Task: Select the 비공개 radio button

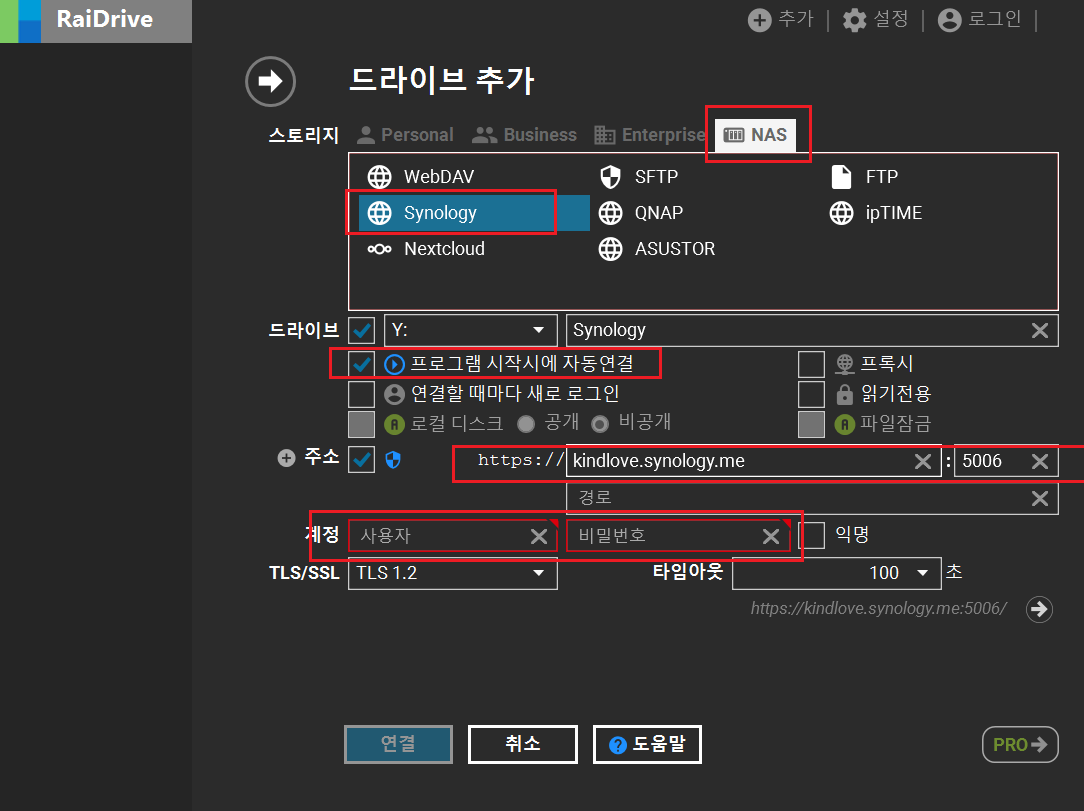Action: pos(600,424)
